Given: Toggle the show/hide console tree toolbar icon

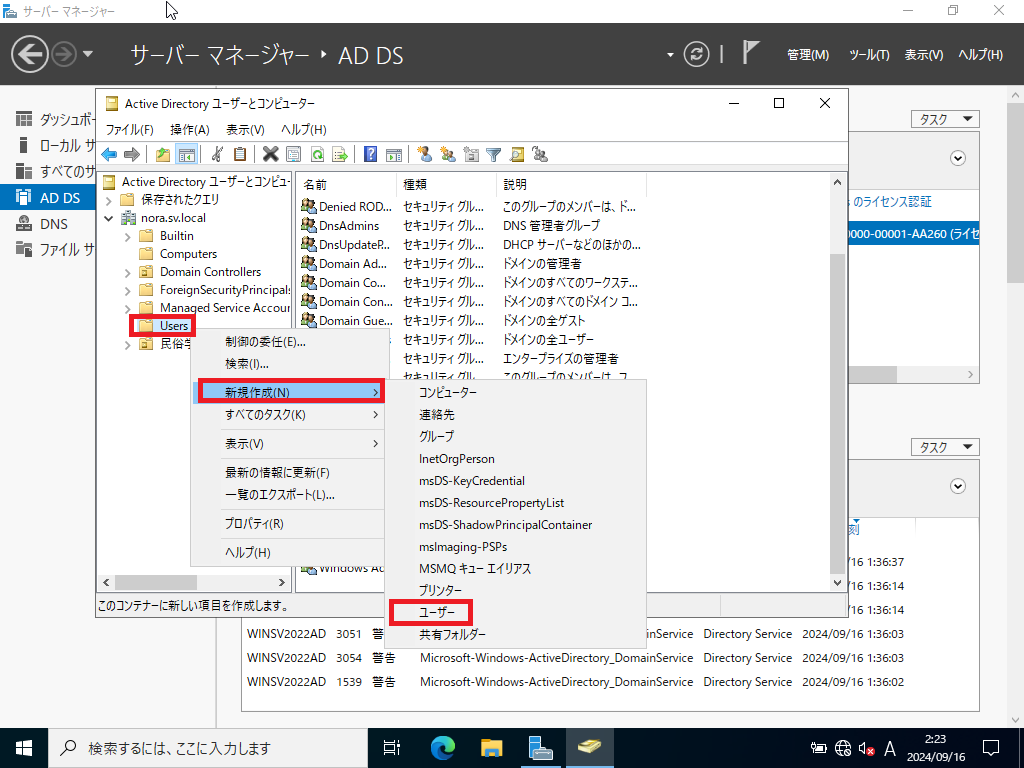Looking at the screenshot, I should click(186, 154).
